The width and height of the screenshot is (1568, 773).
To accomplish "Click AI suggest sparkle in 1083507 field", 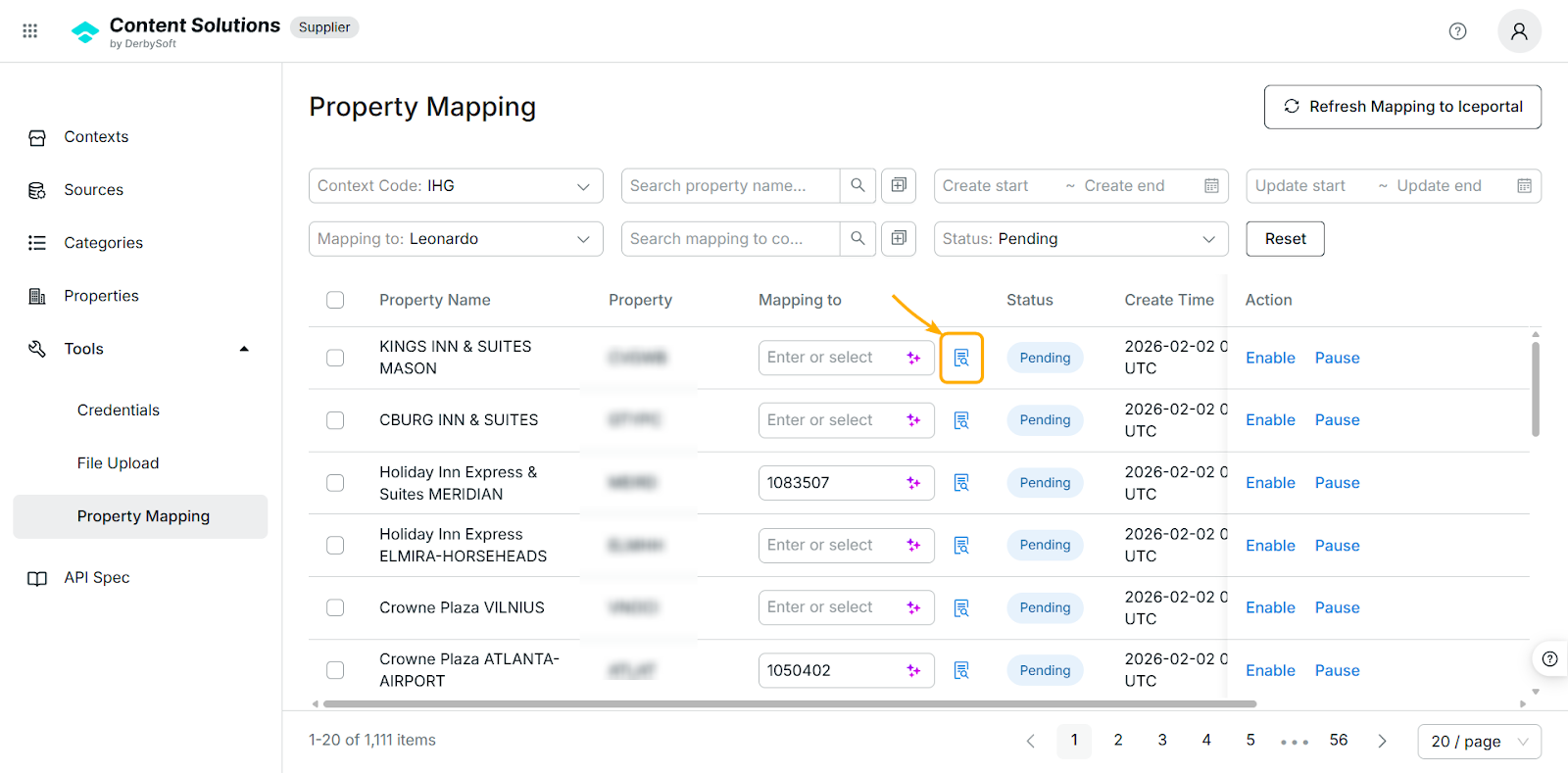I will point(913,482).
